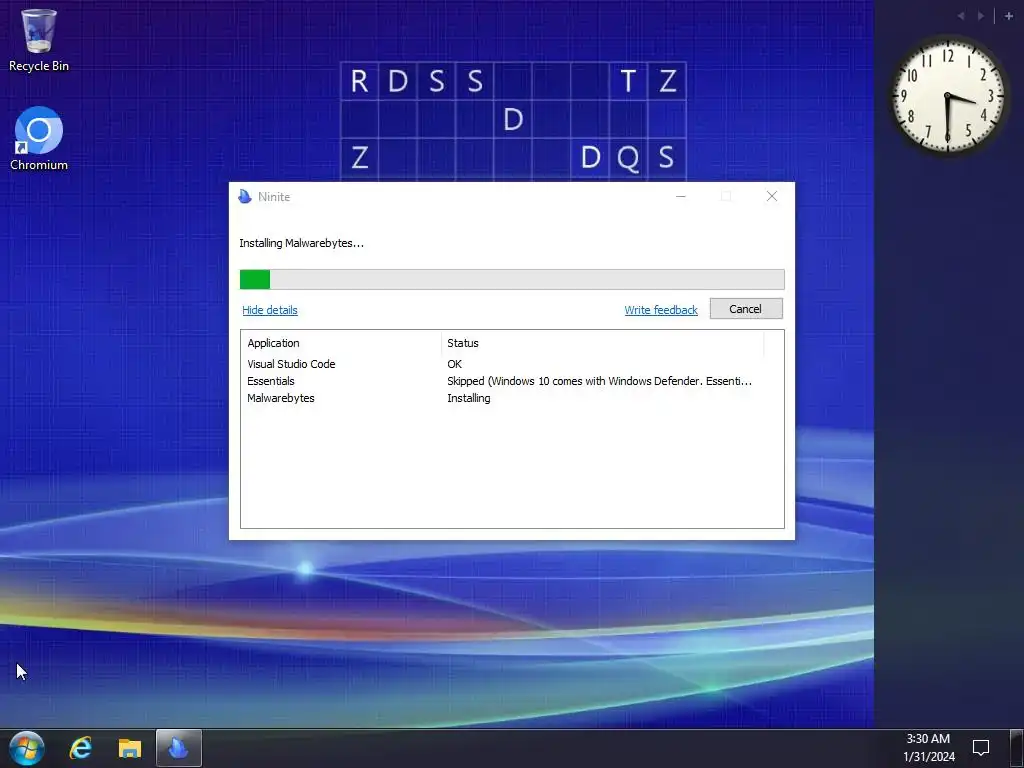1024x768 pixels.
Task: Click the Show desktop strip
Action: pyautogui.click(x=1016, y=748)
